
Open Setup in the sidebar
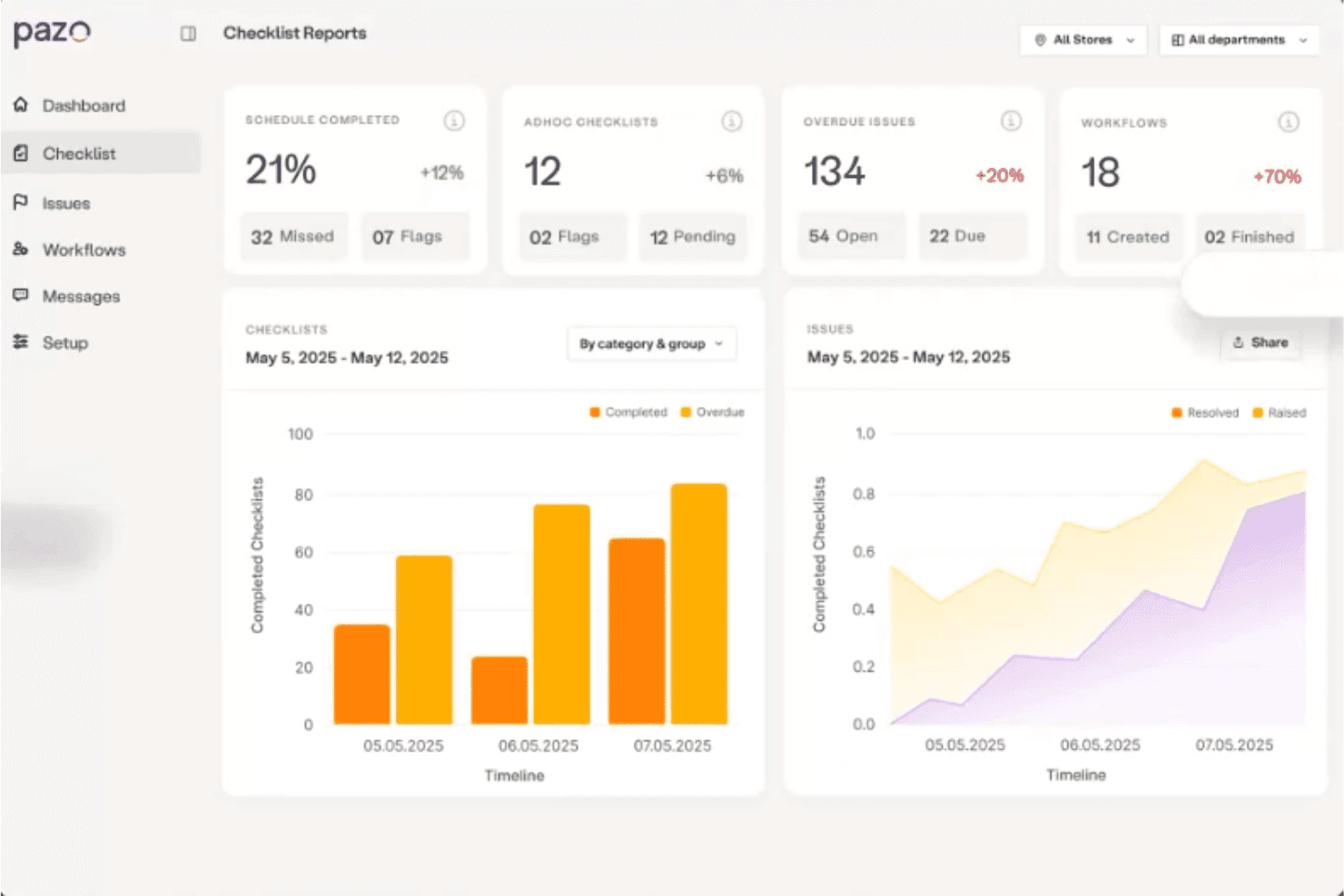pos(101,342)
